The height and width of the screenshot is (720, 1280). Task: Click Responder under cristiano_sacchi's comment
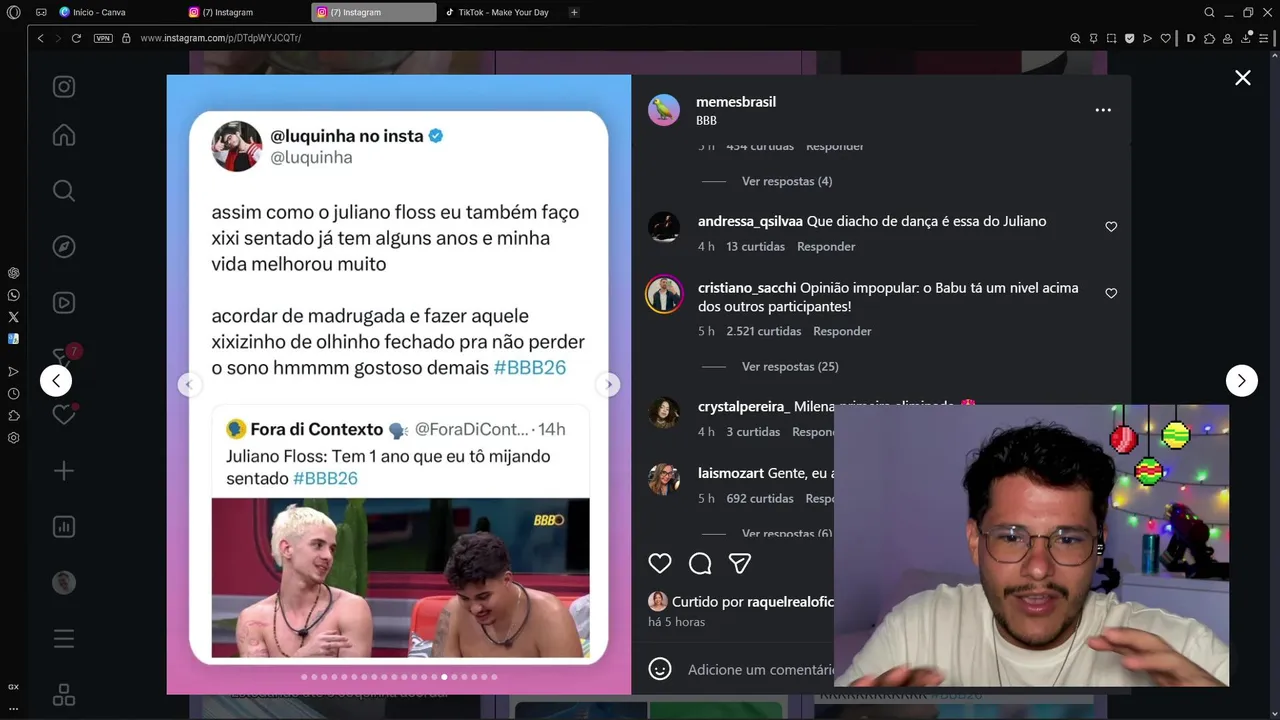coord(842,332)
